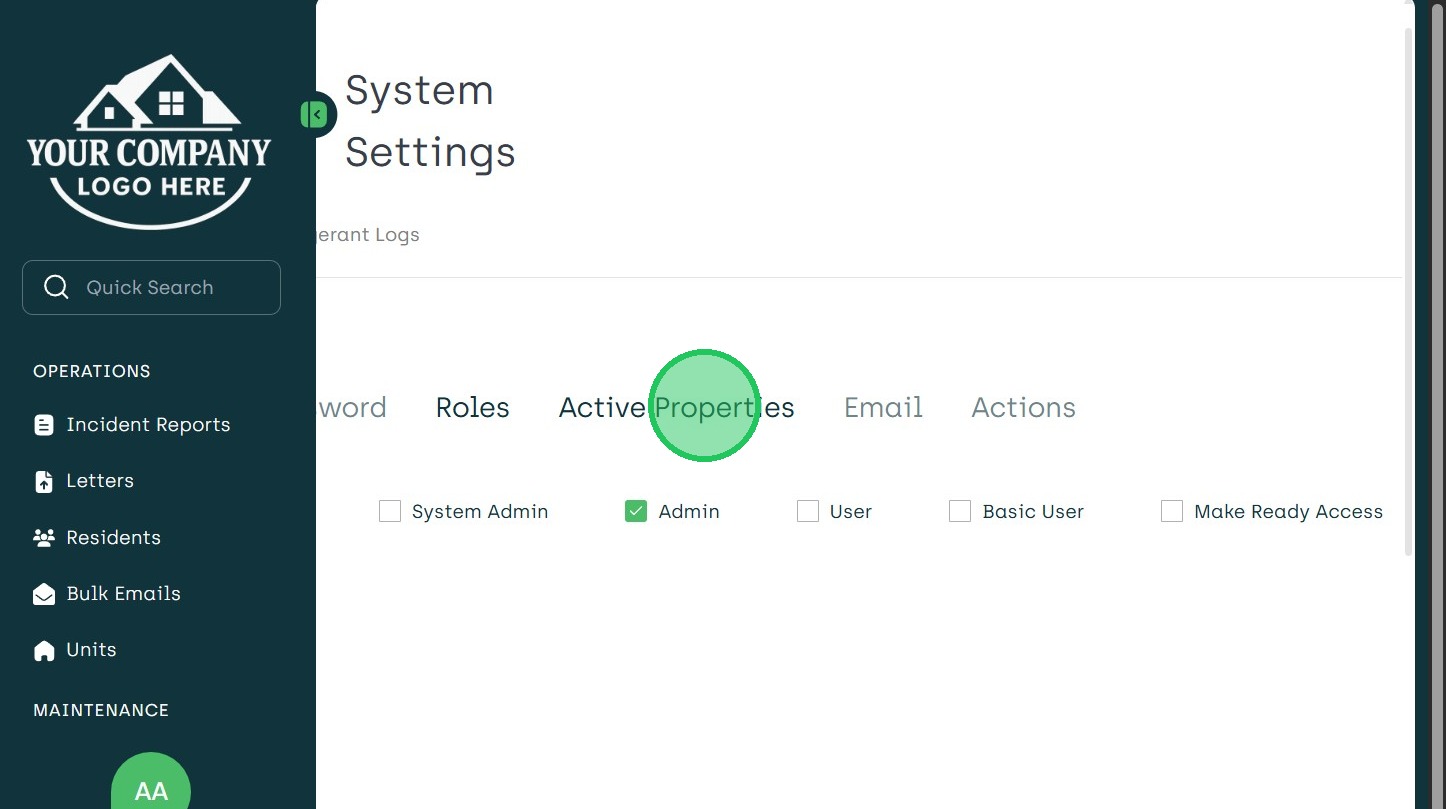Switch to the Roles tab
The width and height of the screenshot is (1446, 809).
point(472,408)
